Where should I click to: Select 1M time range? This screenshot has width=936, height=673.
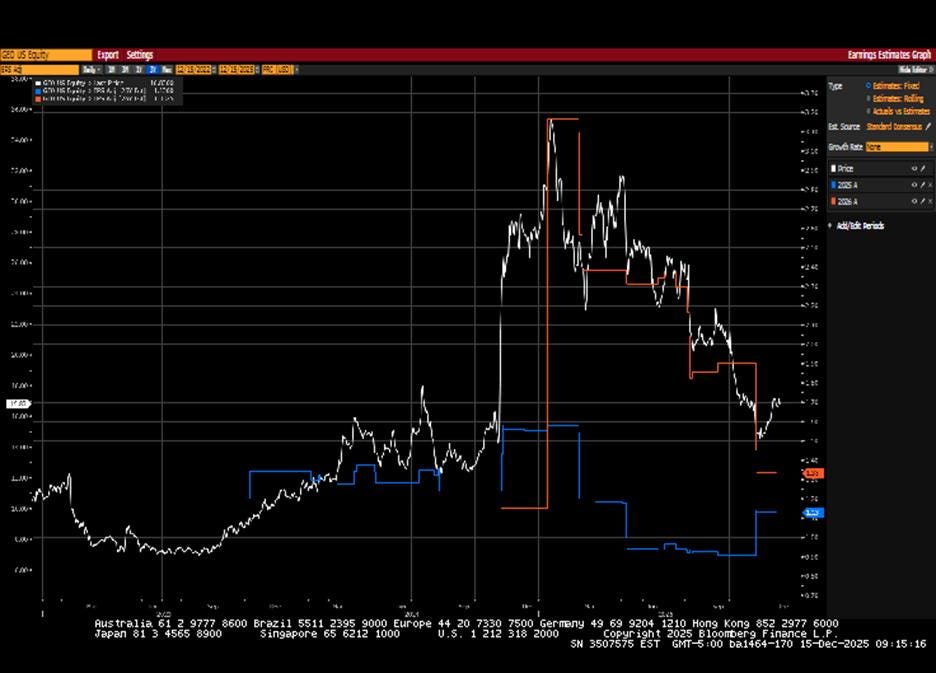pyautogui.click(x=111, y=70)
